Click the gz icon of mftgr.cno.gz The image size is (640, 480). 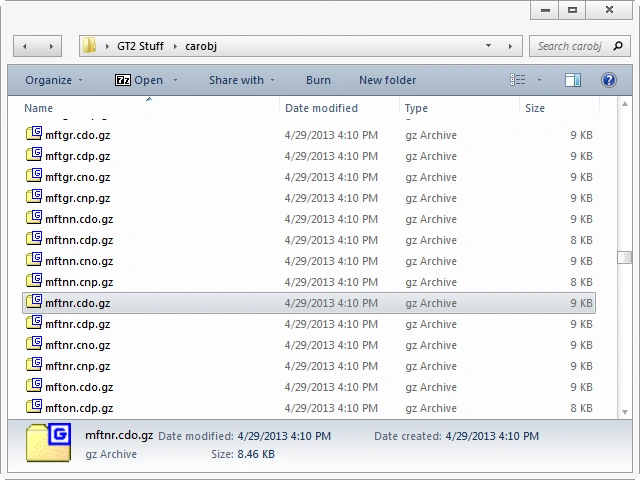(34, 175)
